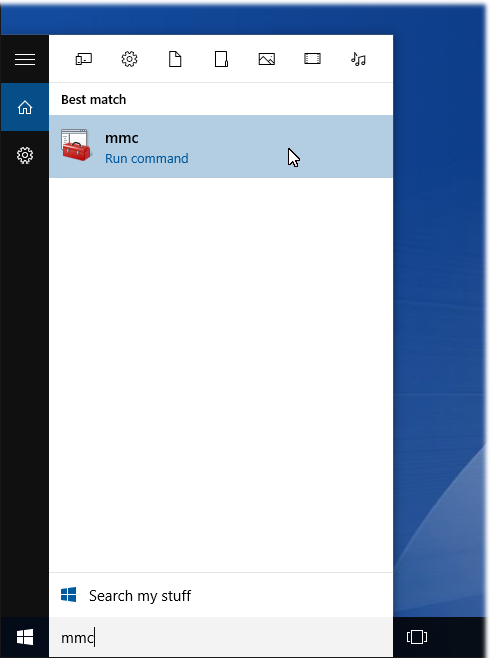Click the blue 'Run command' text
Viewport: 491px width, 658px height.
(146, 159)
